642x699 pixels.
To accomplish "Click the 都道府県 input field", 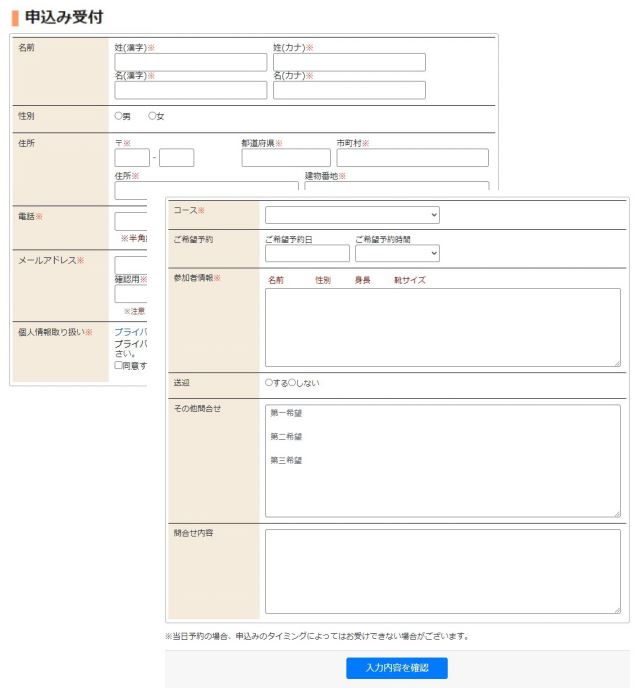I will (286, 158).
